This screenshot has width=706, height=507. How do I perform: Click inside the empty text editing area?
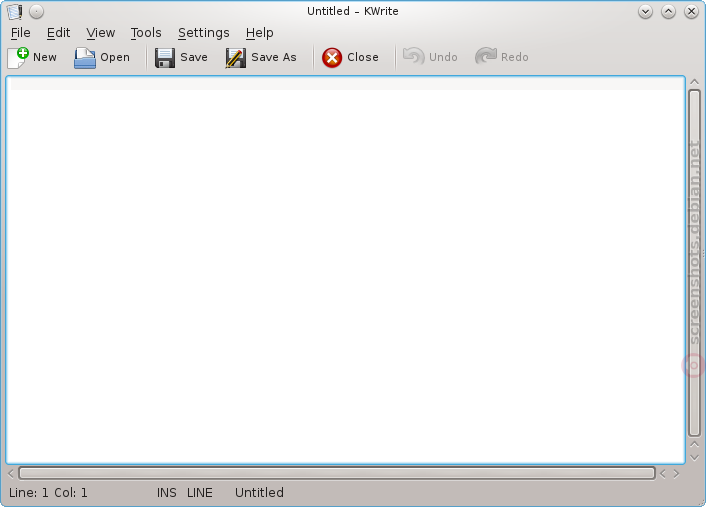point(345,270)
